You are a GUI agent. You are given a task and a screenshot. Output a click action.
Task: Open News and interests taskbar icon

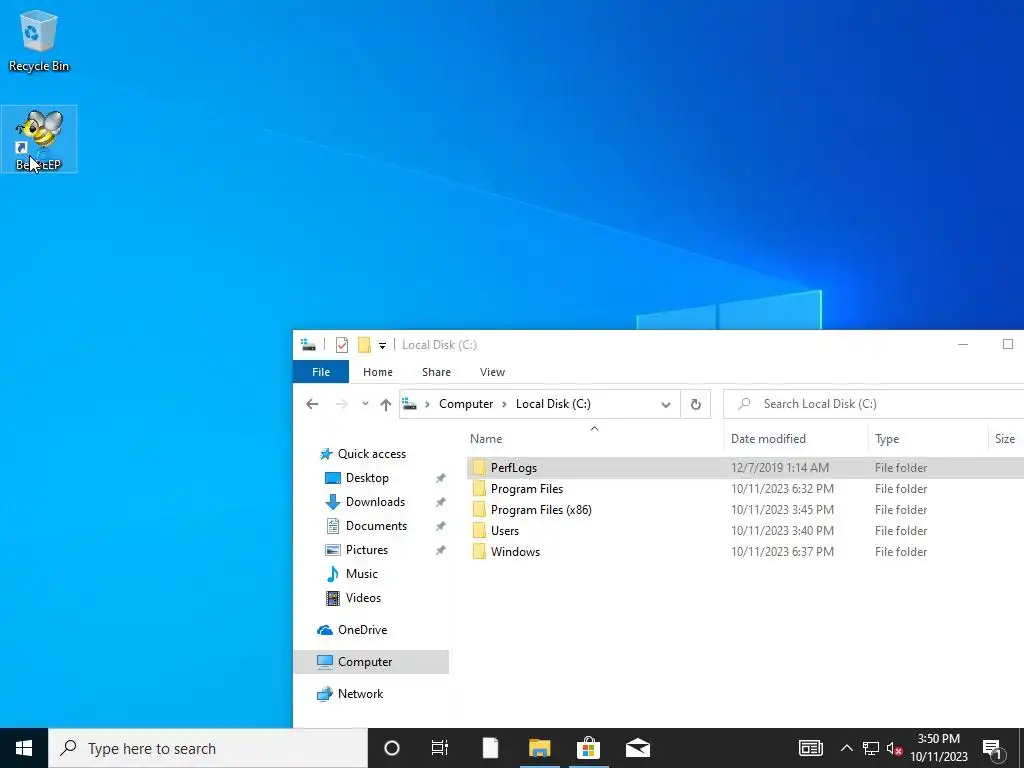point(810,748)
